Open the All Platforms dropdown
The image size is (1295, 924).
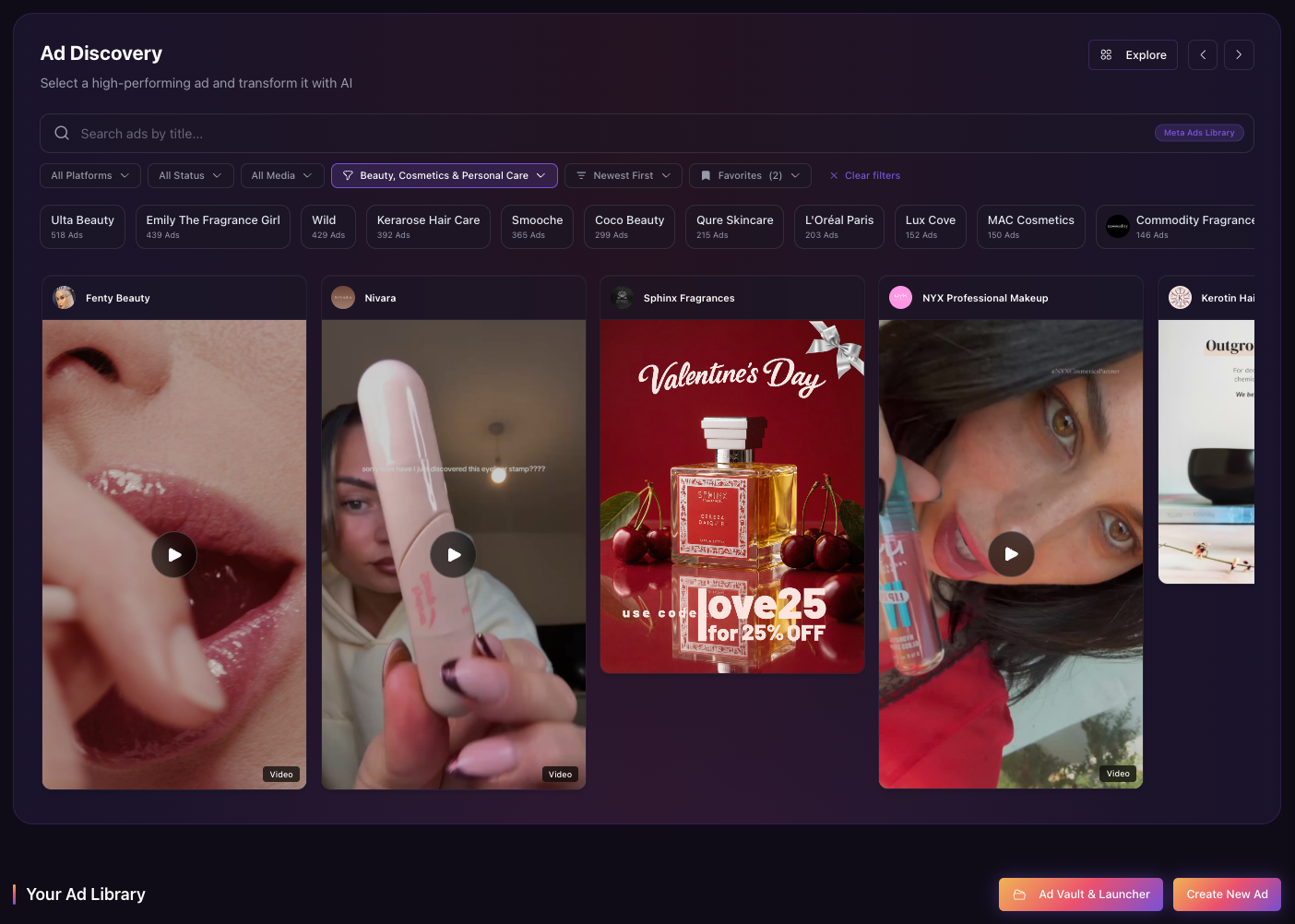tap(89, 175)
